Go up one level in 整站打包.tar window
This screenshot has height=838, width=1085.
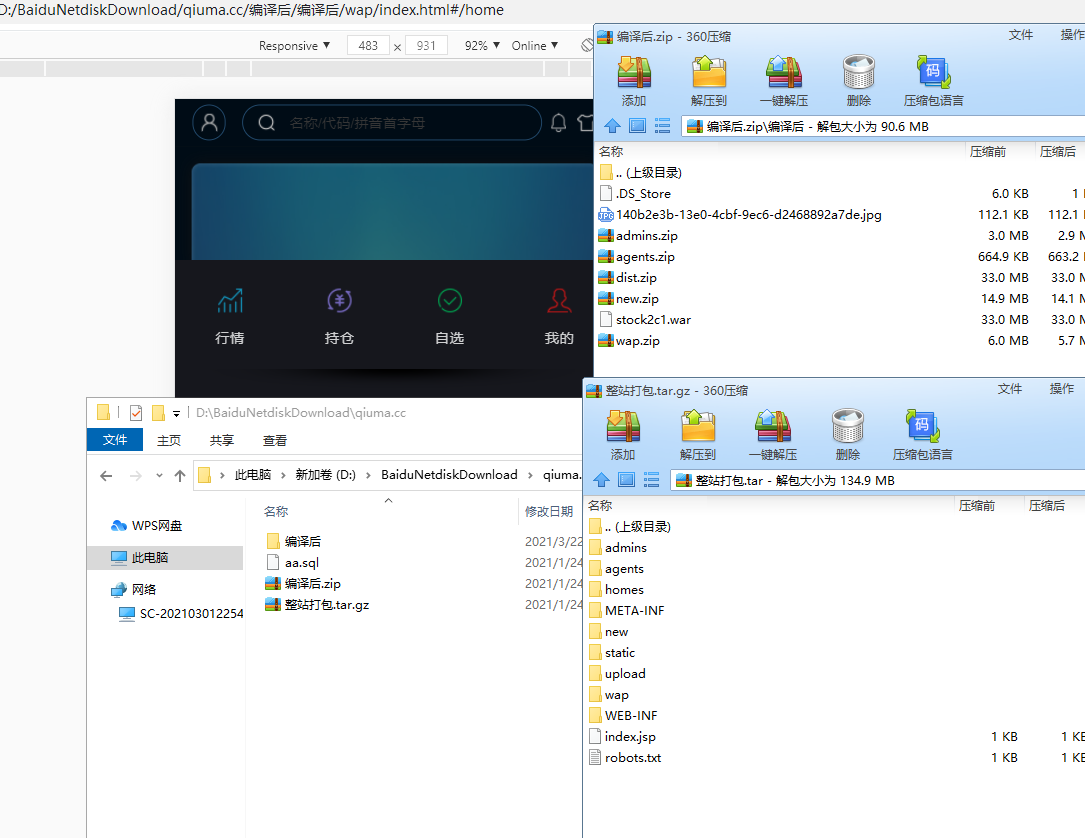tap(602, 480)
